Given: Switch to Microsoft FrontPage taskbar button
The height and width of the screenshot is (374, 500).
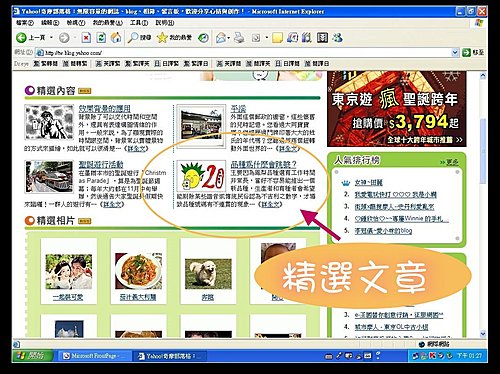Looking at the screenshot, I should click(95, 356).
